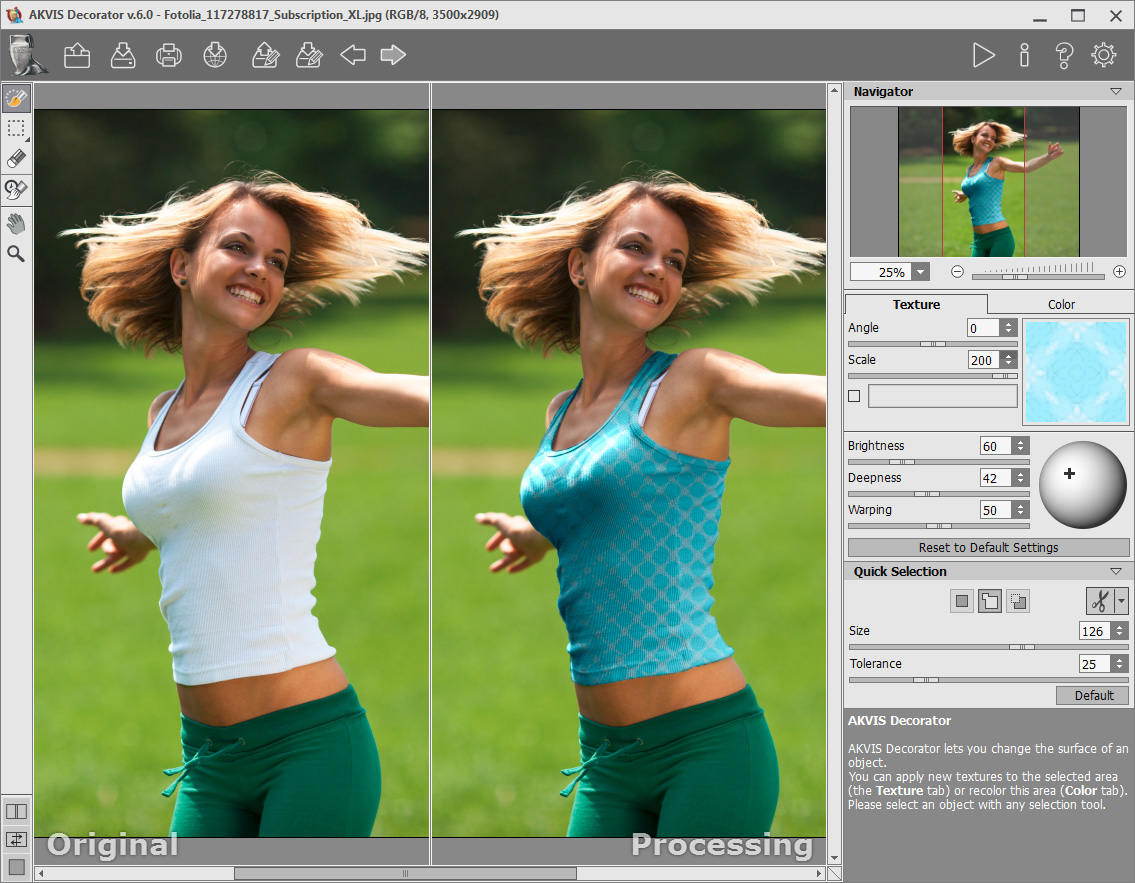Switch to the Color tab
Screen dimensions: 1135x883
point(1061,304)
